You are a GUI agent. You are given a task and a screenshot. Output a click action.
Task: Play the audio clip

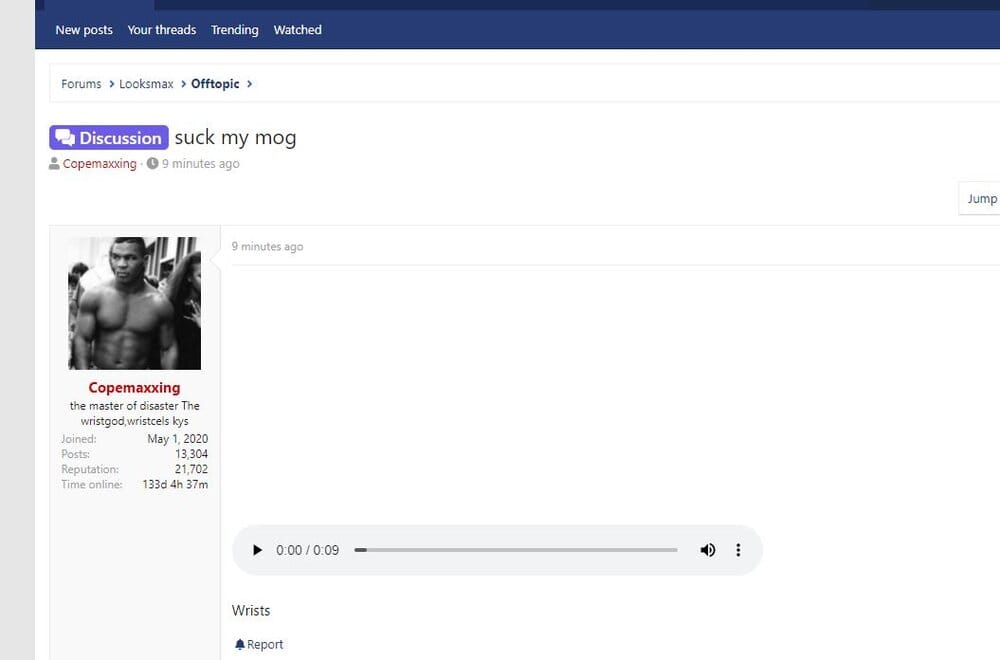[257, 550]
